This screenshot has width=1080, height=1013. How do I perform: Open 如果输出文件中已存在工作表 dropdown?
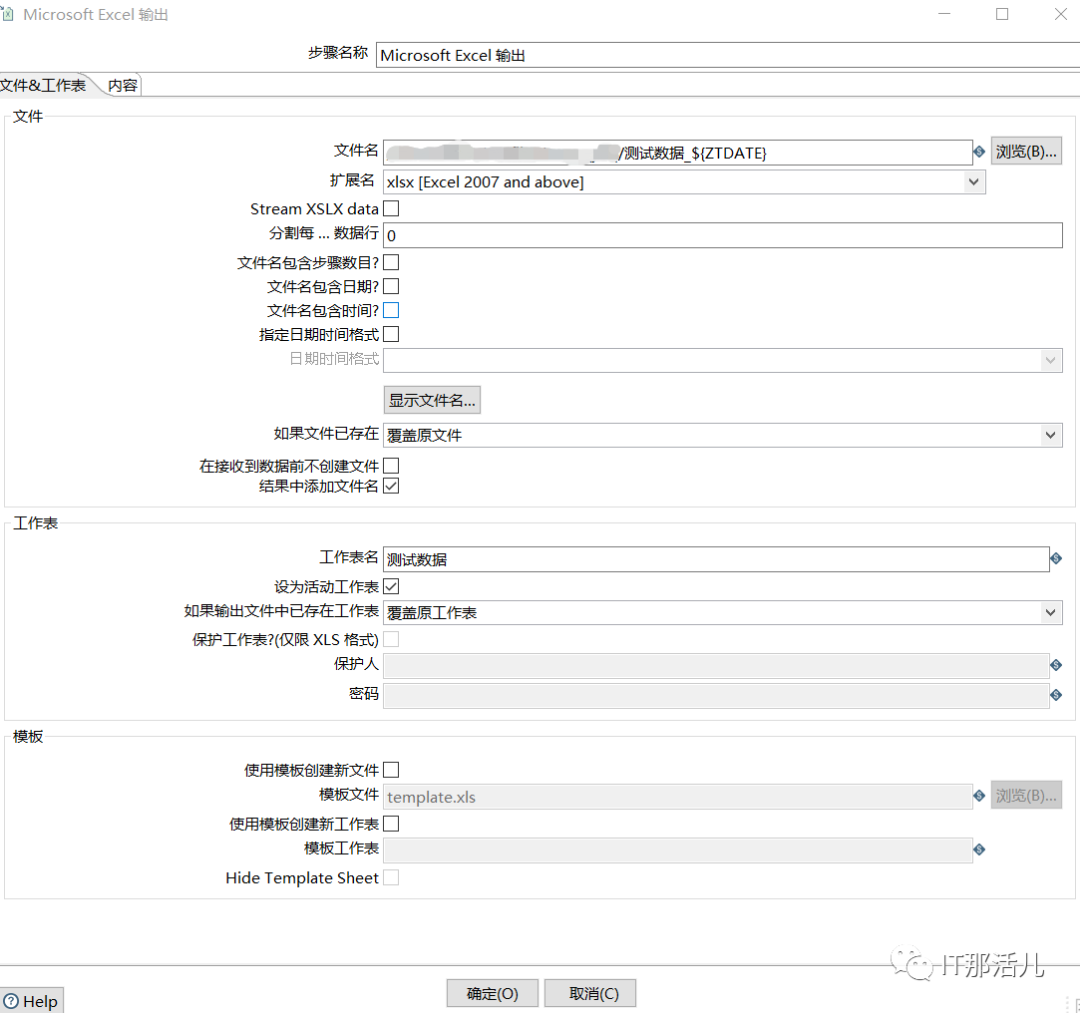click(723, 613)
